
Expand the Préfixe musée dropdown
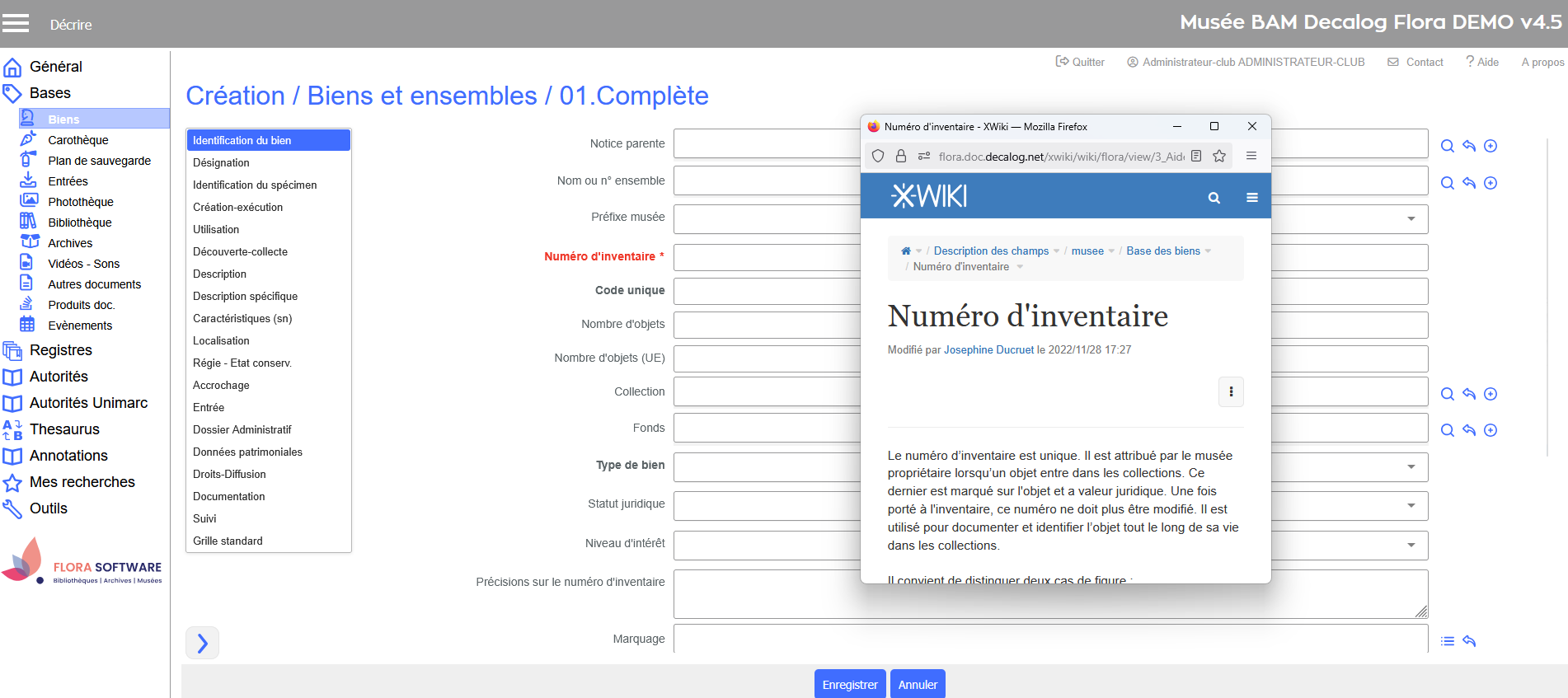click(1411, 219)
